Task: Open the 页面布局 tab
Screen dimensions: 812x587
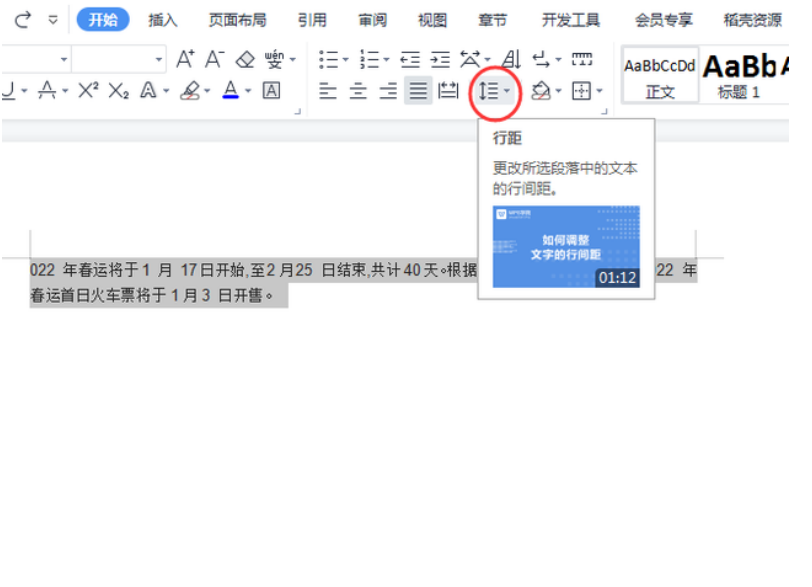Action: [237, 20]
